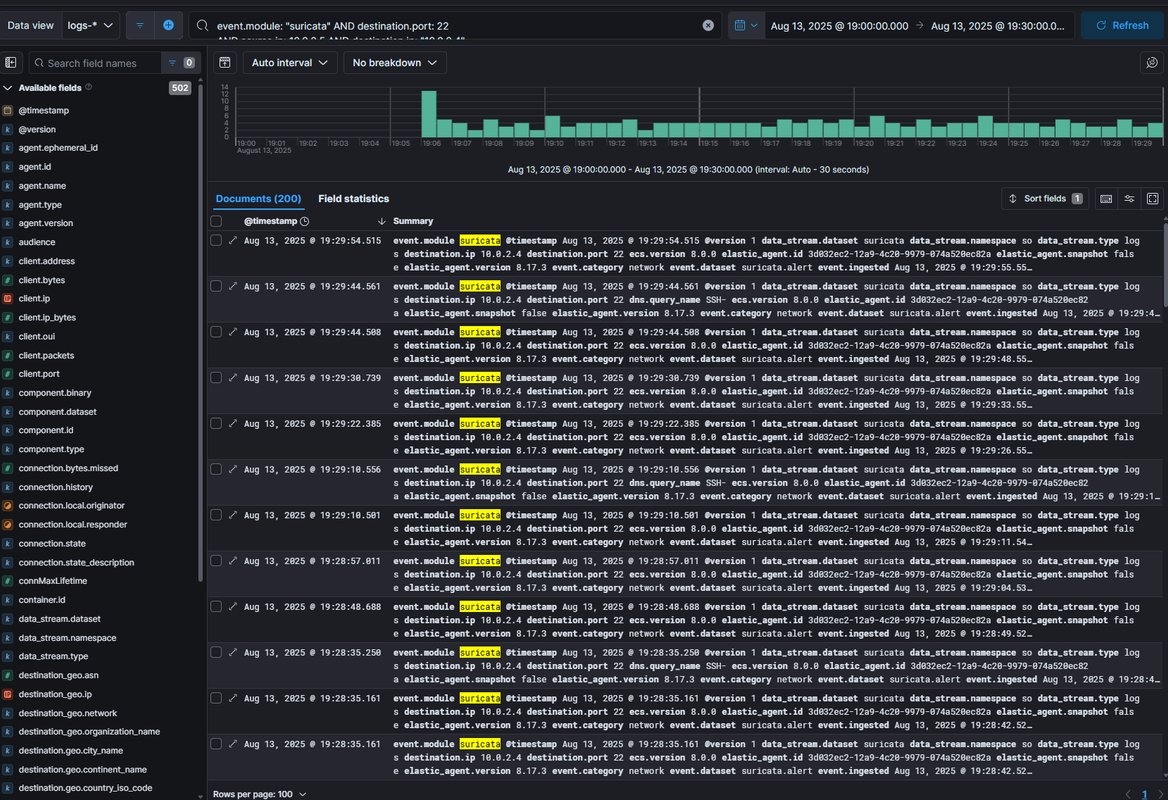This screenshot has width=1168, height=800.
Task: Expand the document row at 19:29:30.739
Action: (x=233, y=378)
